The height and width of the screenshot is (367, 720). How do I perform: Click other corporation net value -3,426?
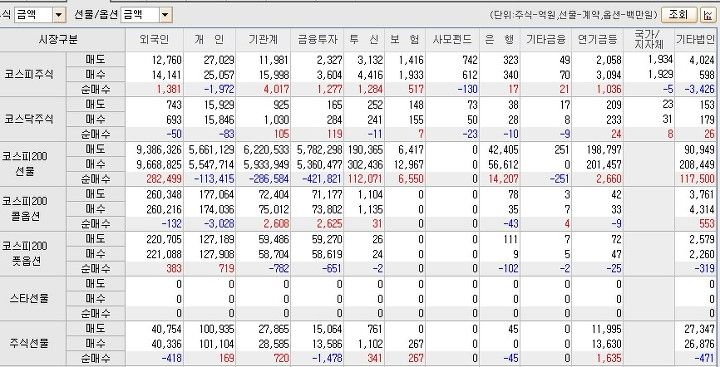(700, 89)
